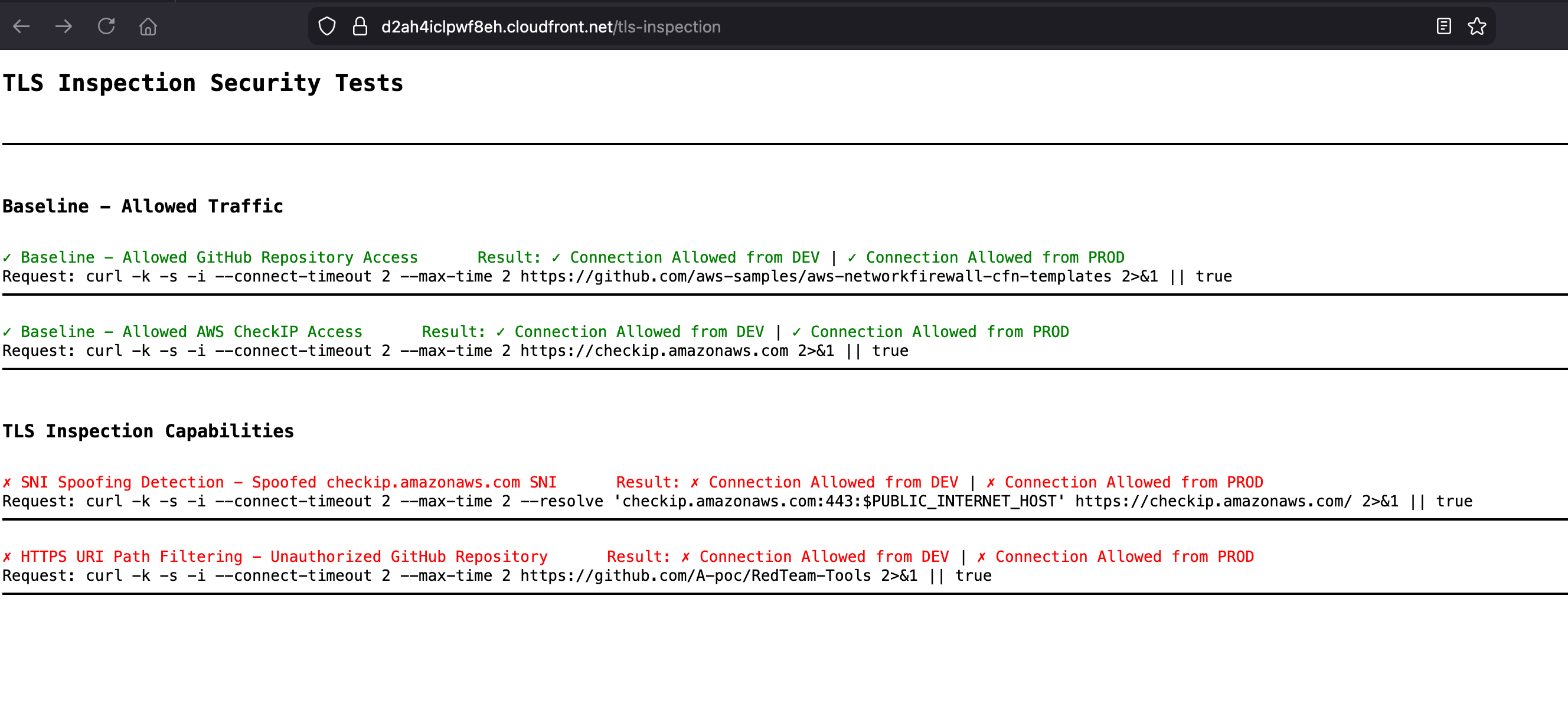The width and height of the screenshot is (1568, 713).
Task: Click the RedTeam-Tools curl request line
Action: click(x=496, y=576)
